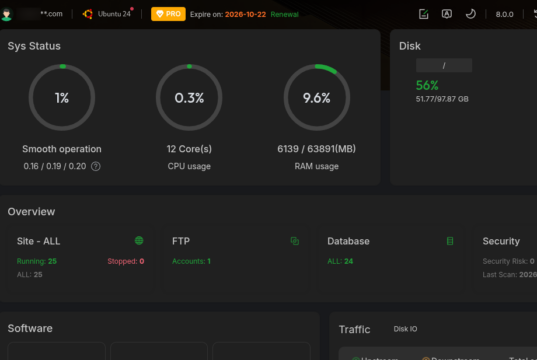Open the edit note icon in header
This screenshot has width=537, height=360.
[x=424, y=14]
